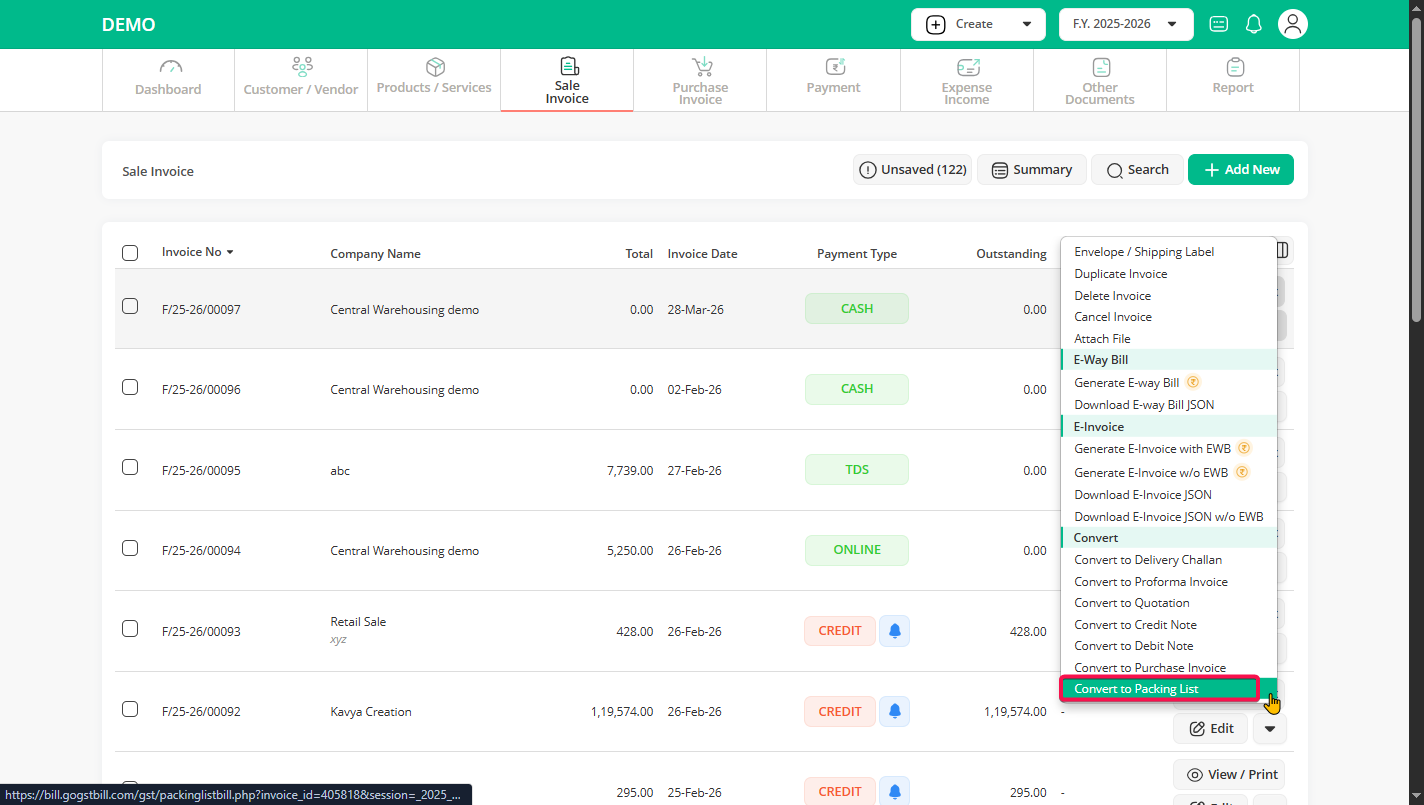This screenshot has width=1424, height=805.
Task: Click the Add New button
Action: click(1240, 170)
